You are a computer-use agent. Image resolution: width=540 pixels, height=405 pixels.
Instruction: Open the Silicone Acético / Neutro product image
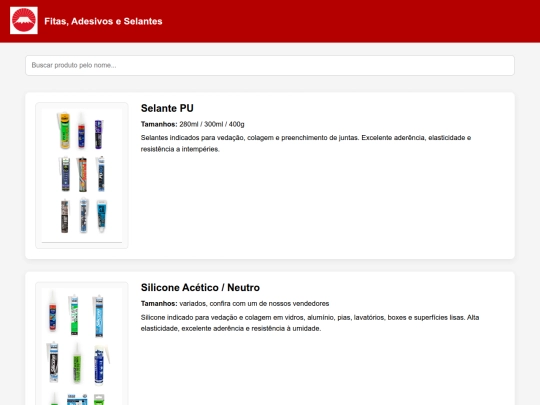(x=82, y=343)
